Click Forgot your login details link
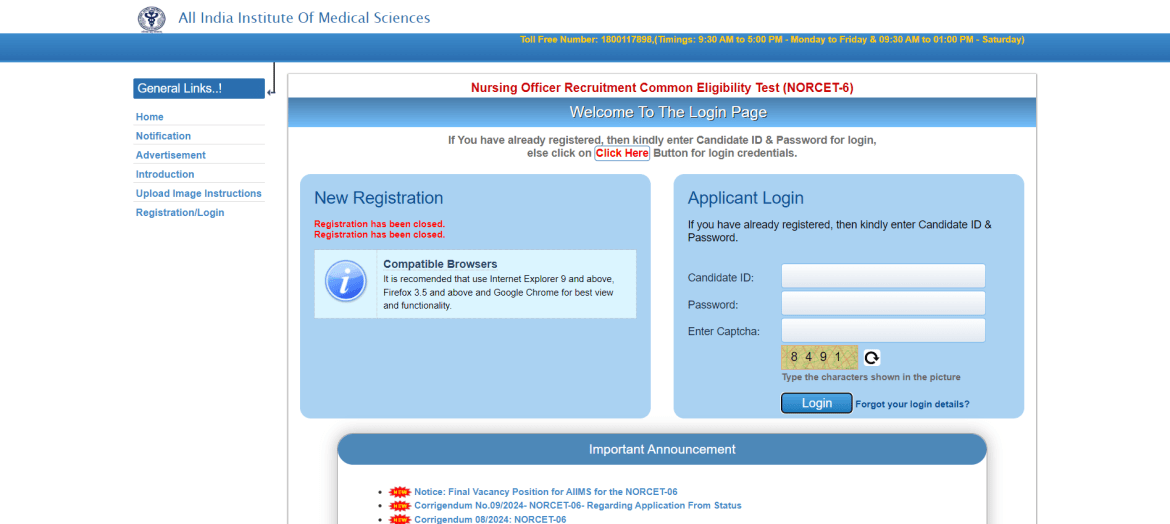The width and height of the screenshot is (1170, 524). 912,404
